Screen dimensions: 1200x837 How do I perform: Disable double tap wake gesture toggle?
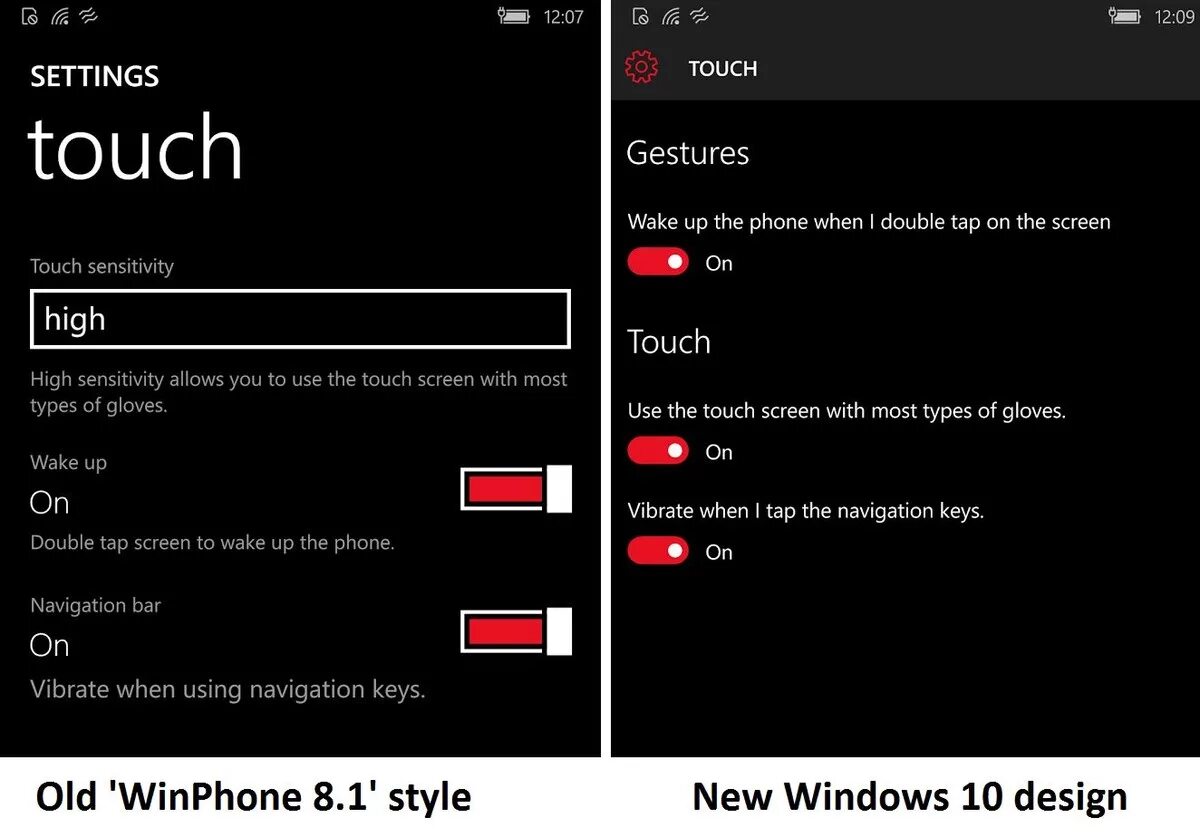[658, 262]
